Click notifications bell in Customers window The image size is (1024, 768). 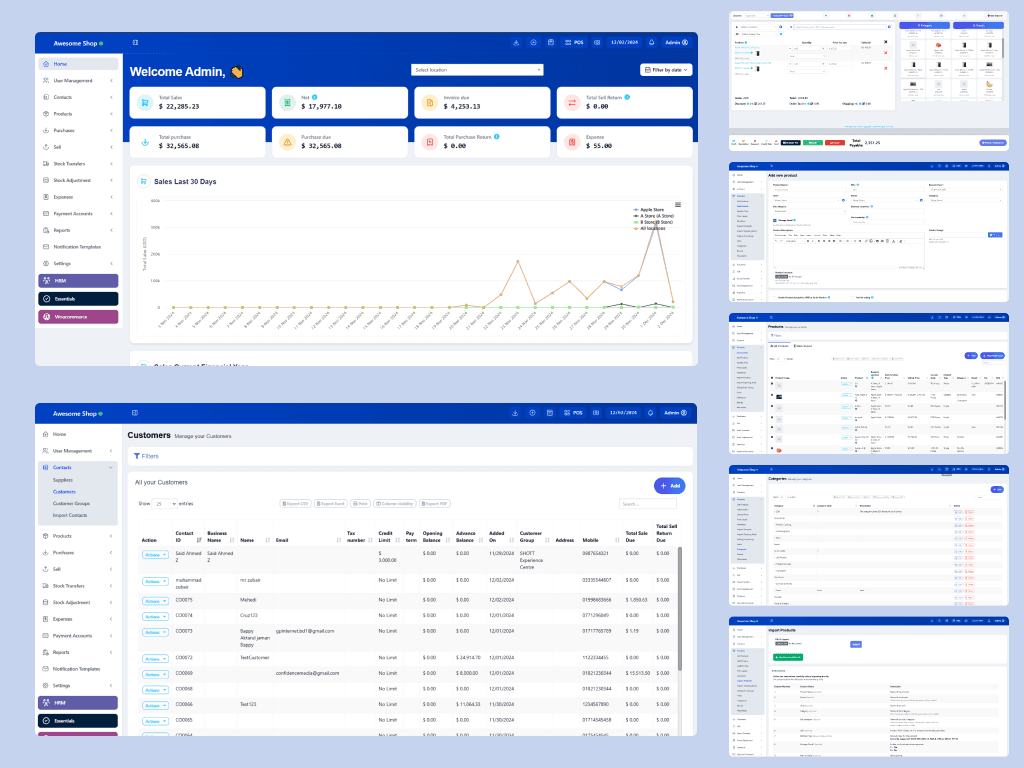(650, 413)
